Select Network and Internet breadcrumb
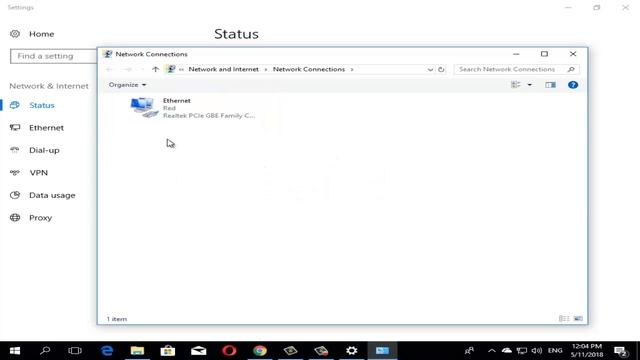The image size is (640, 360). coord(223,69)
